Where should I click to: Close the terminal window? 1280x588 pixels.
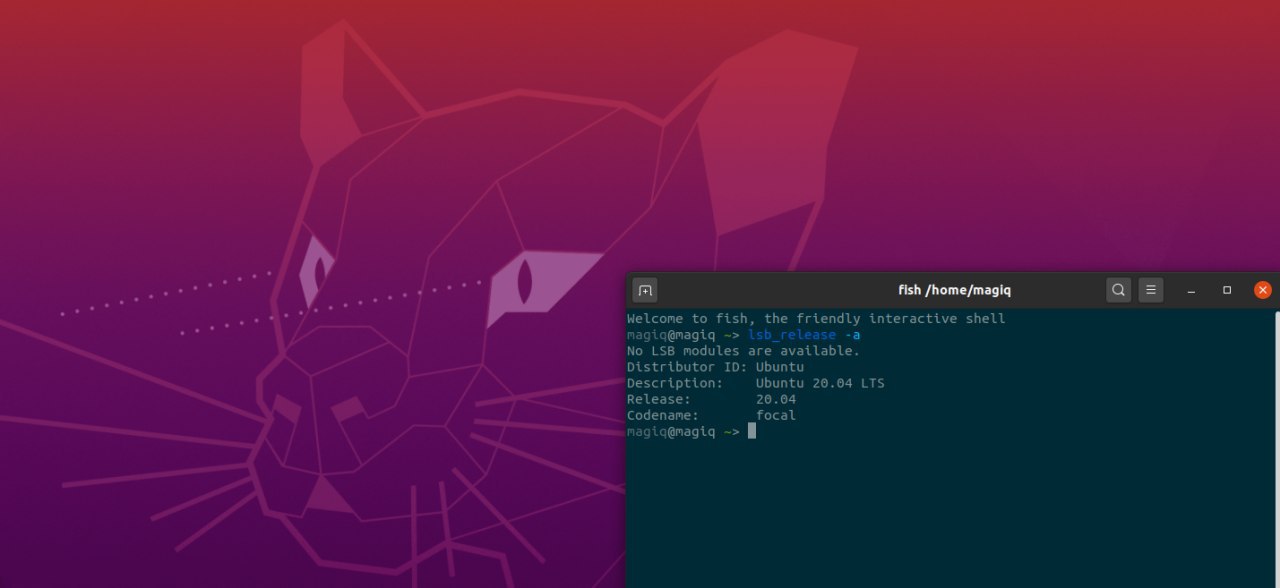click(x=1263, y=290)
